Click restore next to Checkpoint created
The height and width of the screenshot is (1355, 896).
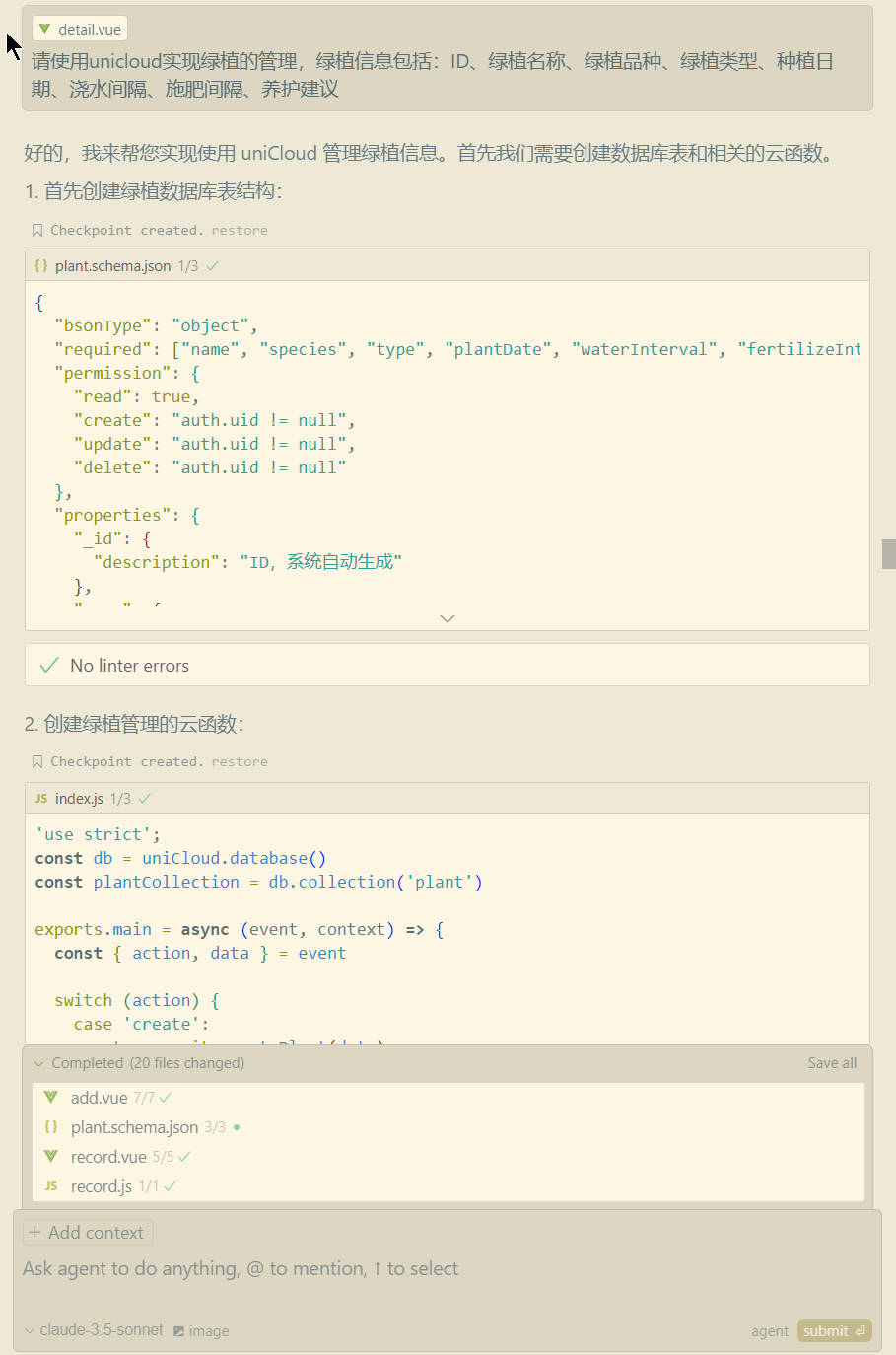(240, 230)
